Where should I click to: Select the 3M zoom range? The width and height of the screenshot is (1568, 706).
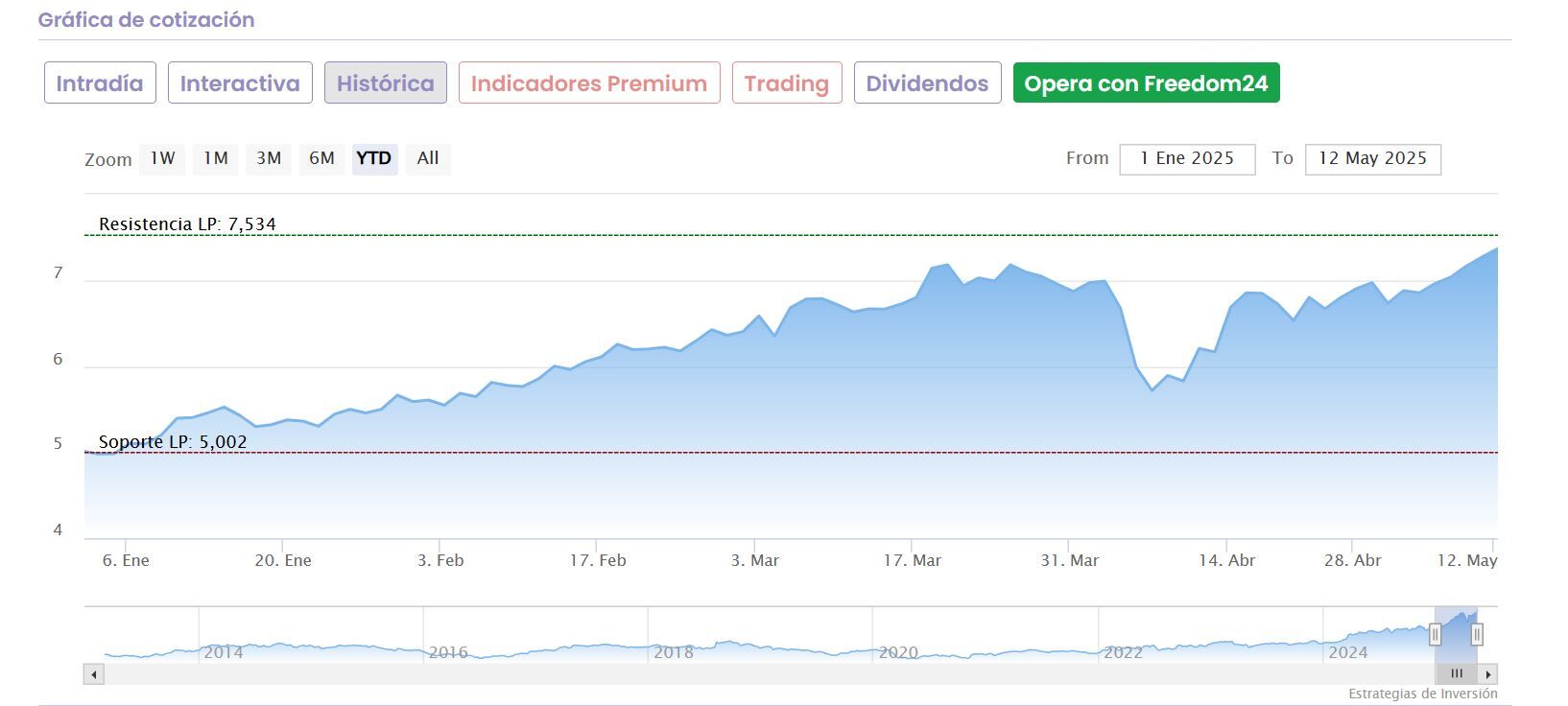[269, 158]
